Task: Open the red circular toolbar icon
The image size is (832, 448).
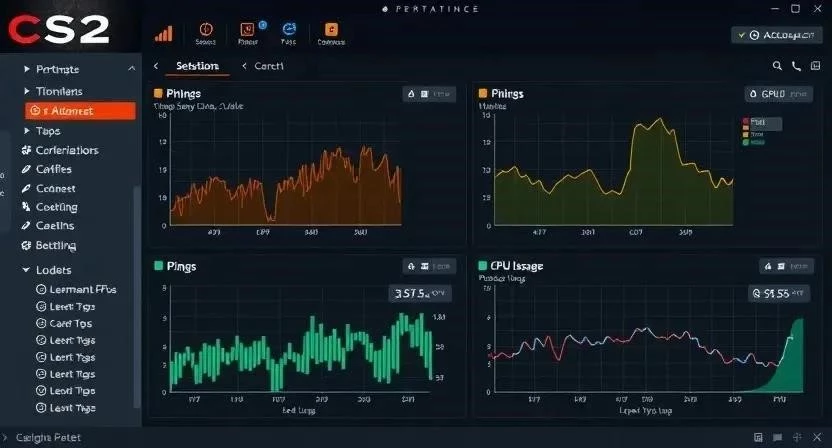Action: [x=207, y=30]
